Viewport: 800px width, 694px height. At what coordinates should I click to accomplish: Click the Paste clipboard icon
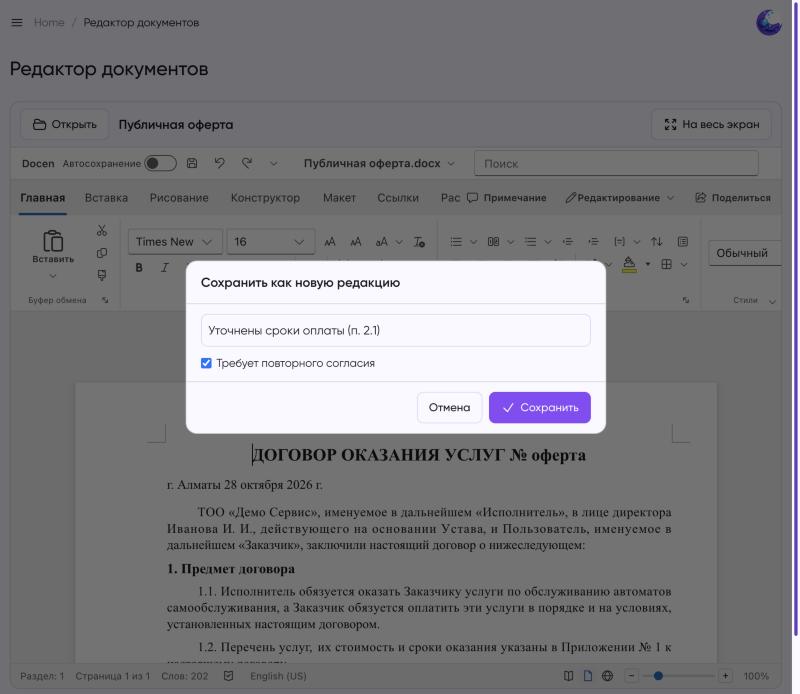click(x=53, y=241)
